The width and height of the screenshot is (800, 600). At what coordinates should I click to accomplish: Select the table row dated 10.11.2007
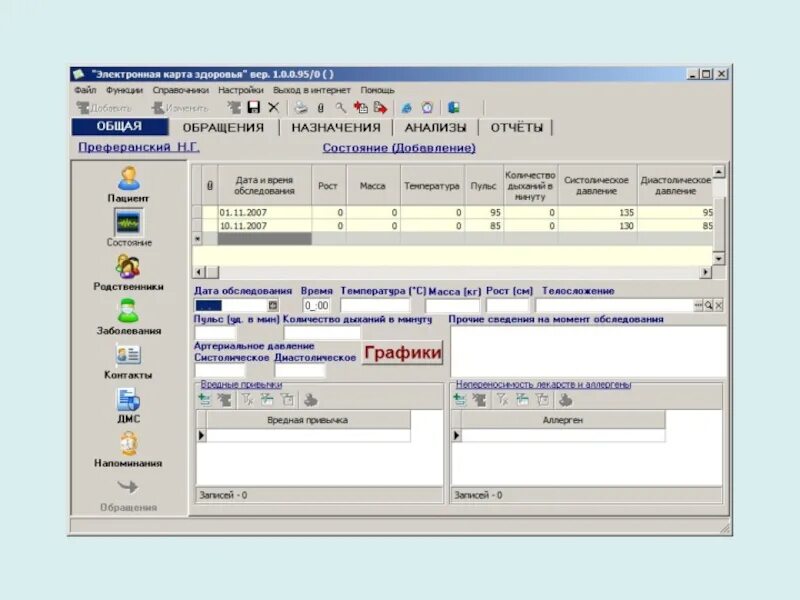(453, 226)
